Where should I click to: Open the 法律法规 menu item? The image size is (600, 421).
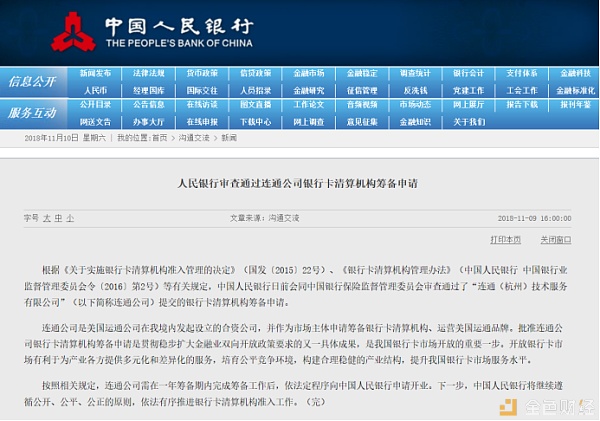pos(148,73)
